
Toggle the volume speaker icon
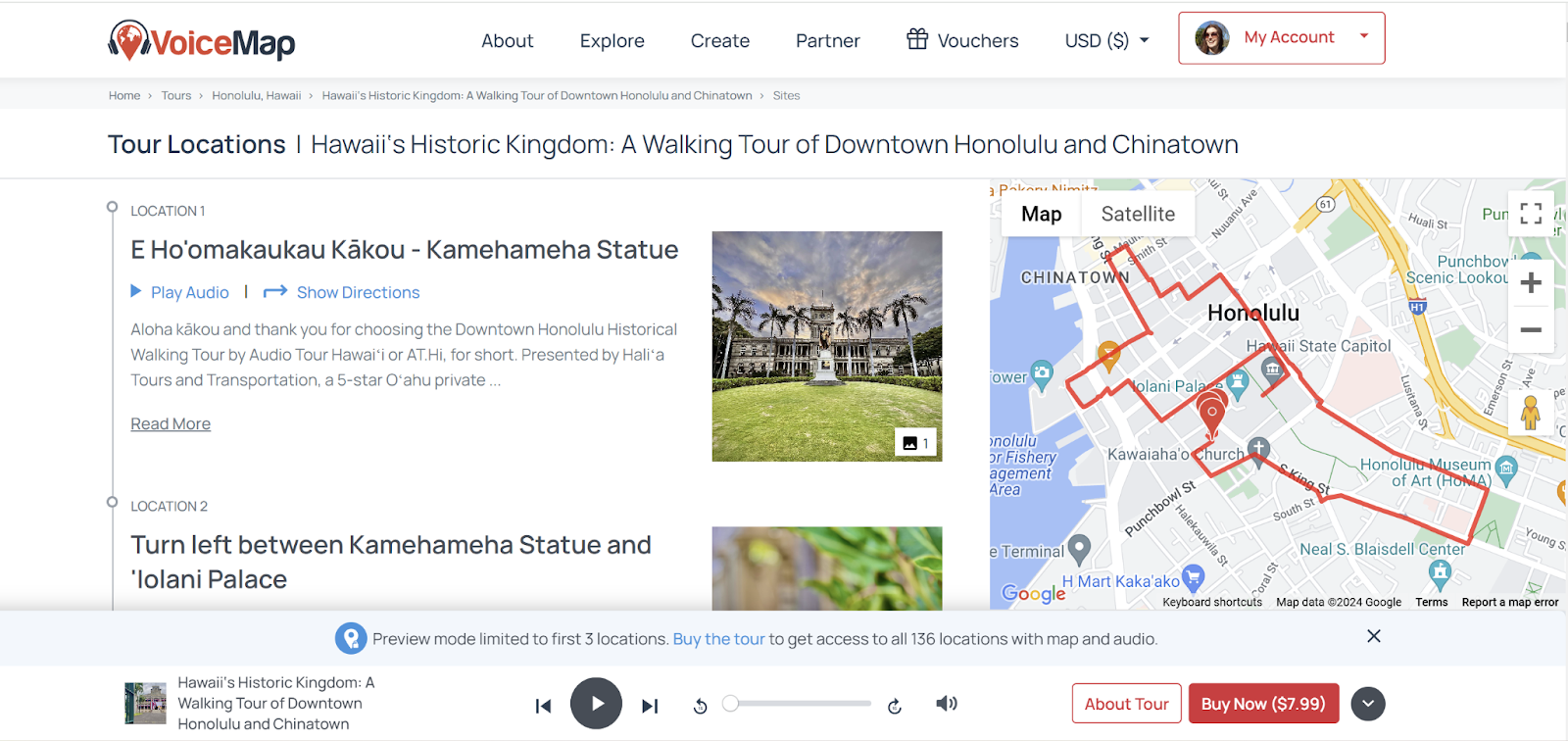point(947,703)
